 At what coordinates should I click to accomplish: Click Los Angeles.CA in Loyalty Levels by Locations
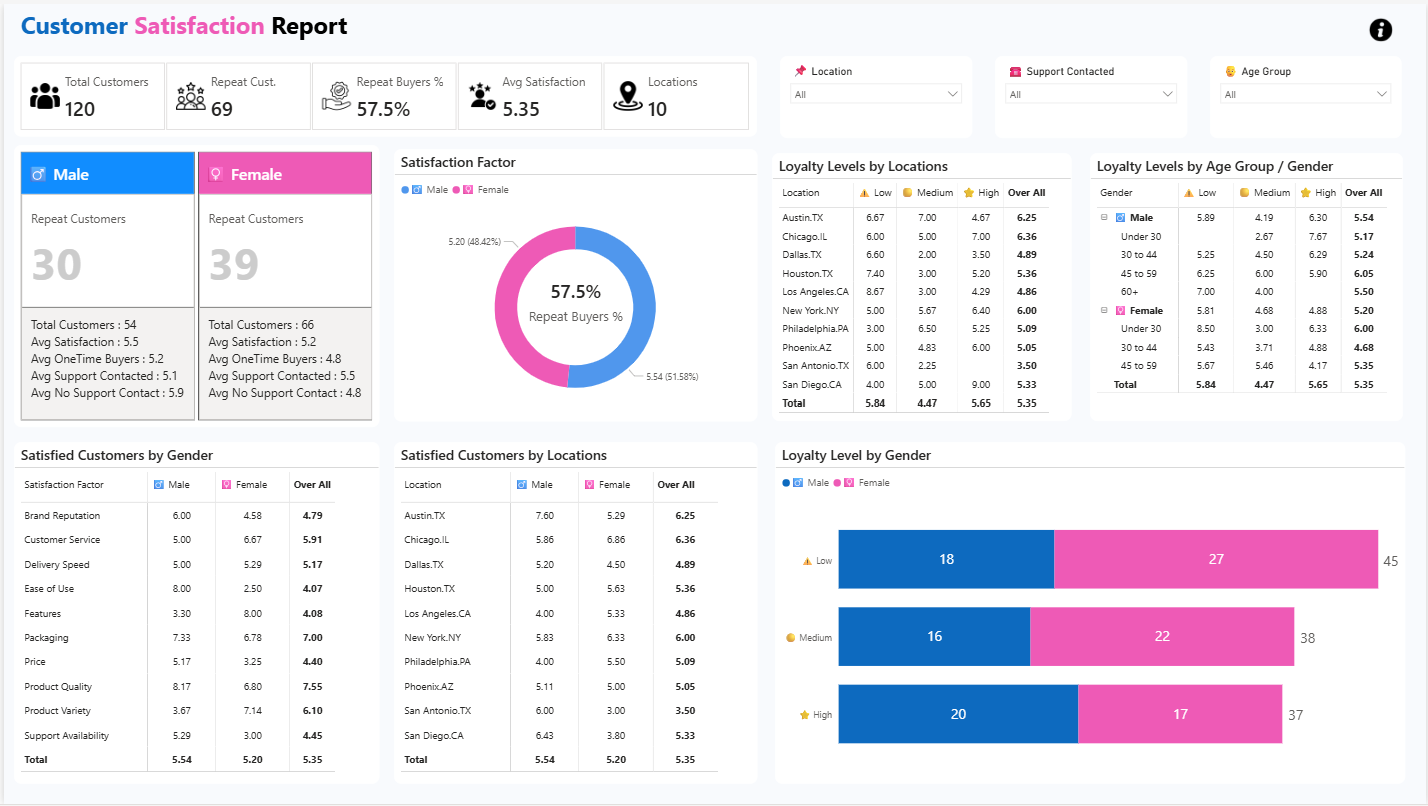tap(913, 292)
